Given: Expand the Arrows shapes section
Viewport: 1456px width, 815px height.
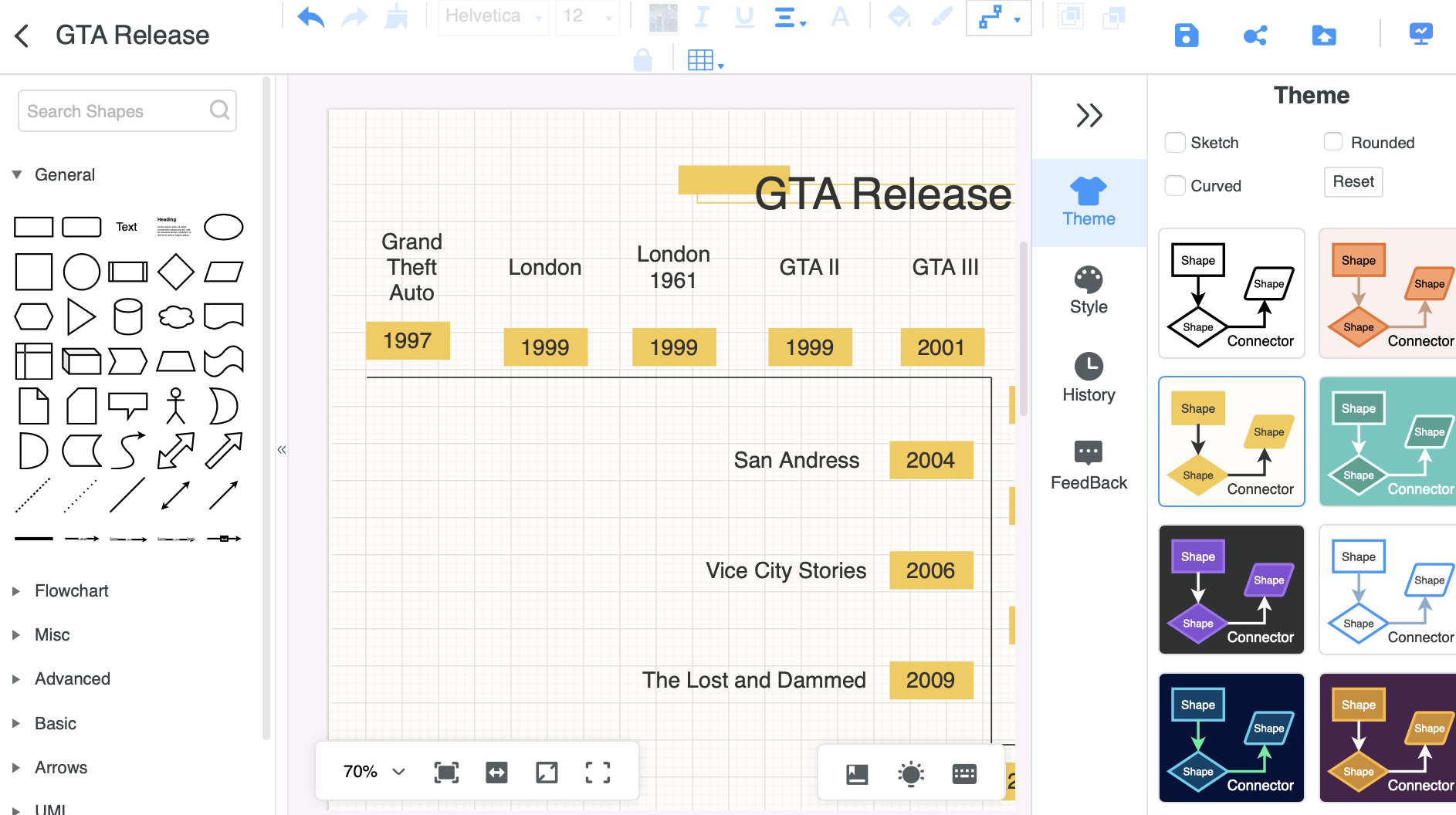Looking at the screenshot, I should (x=16, y=768).
